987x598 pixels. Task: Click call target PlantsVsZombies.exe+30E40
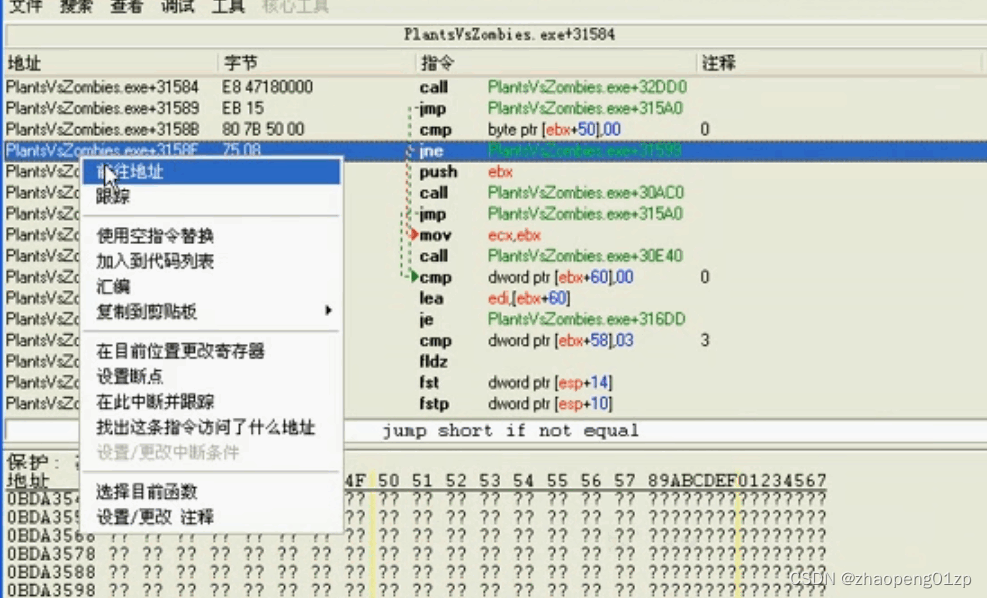click(585, 256)
